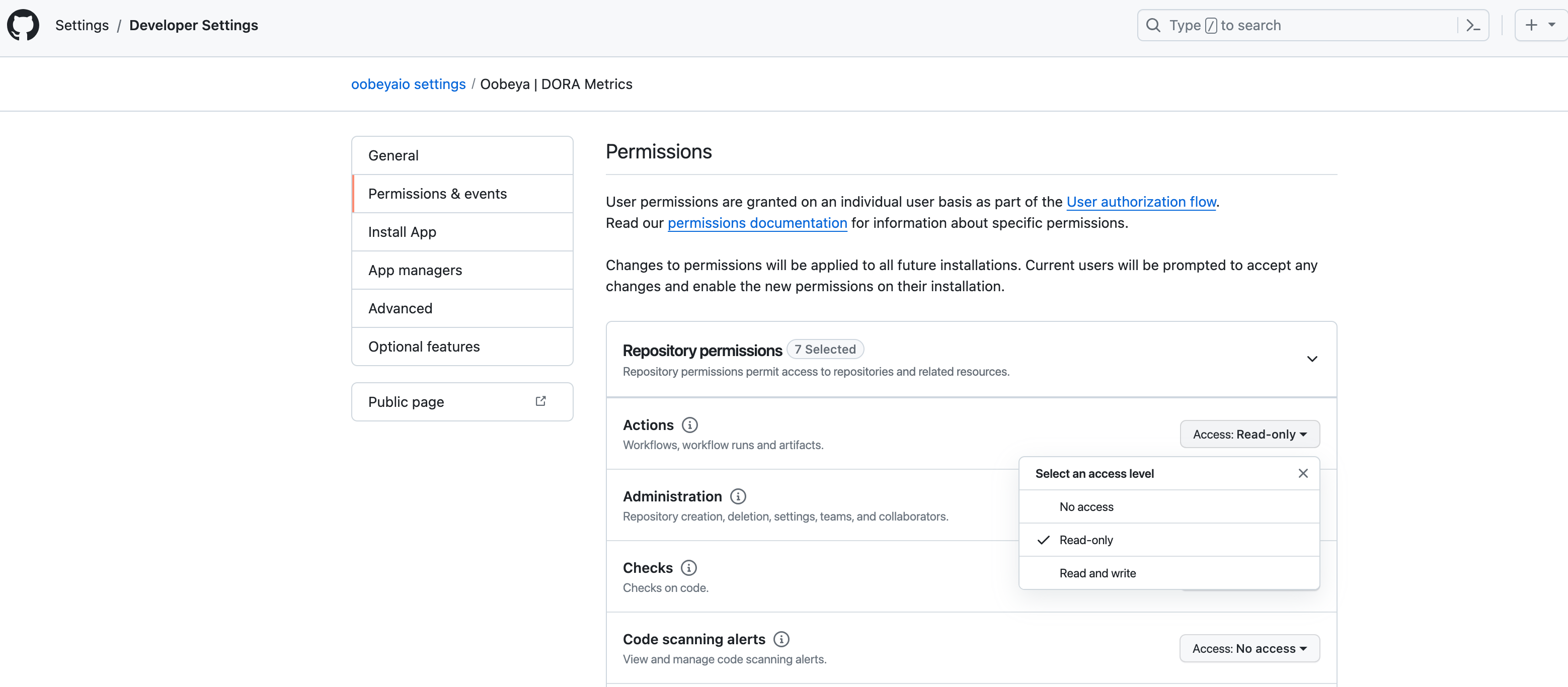The image size is (1568, 687).
Task: Open Public page external link
Action: pyautogui.click(x=462, y=402)
